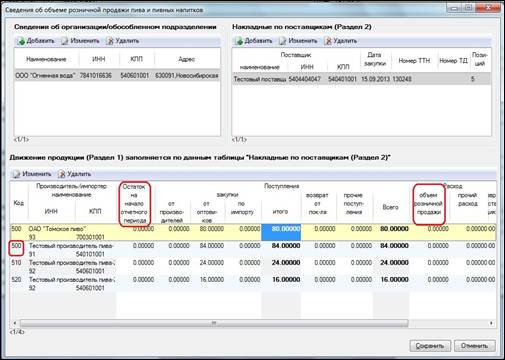Click от оптовиков value 80.00000
The image size is (505, 360).
[x=211, y=229]
